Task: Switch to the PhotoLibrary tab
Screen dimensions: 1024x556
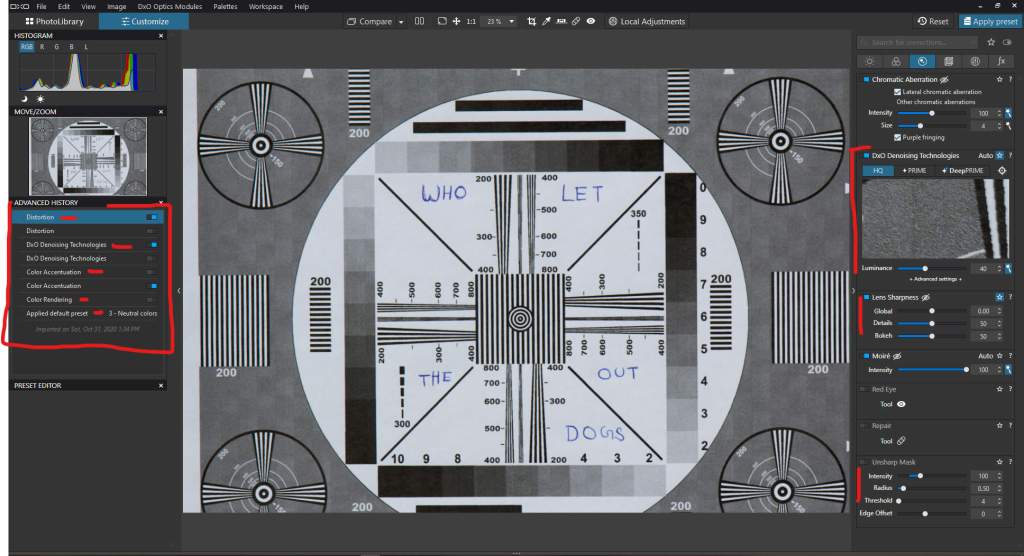Action: point(54,21)
